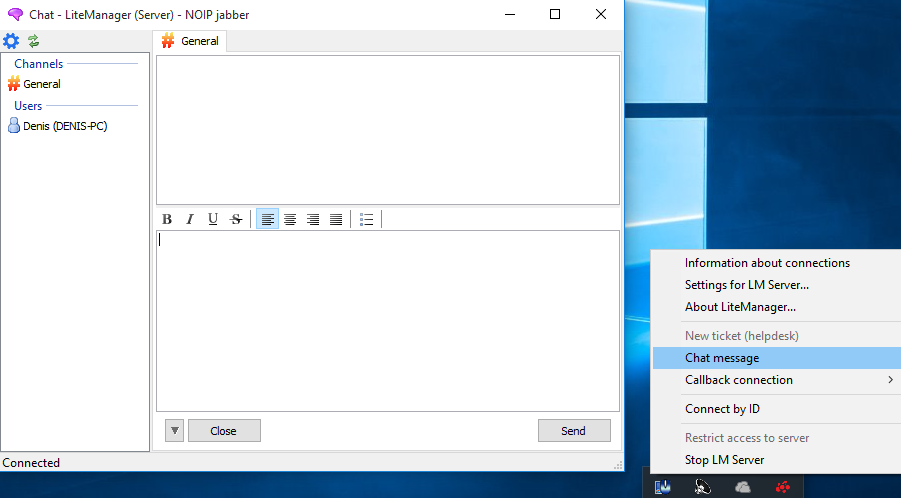This screenshot has height=498, width=901.
Task: Align text left
Action: [267, 219]
